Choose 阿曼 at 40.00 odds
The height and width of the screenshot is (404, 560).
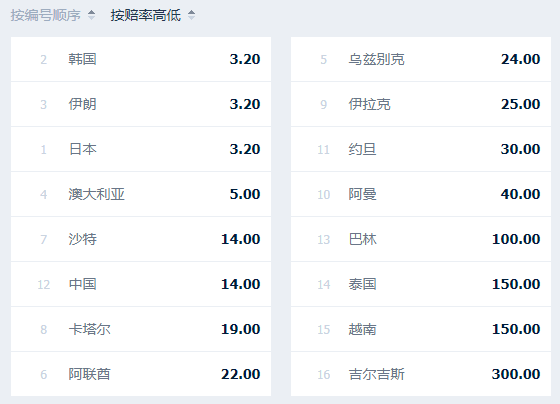pyautogui.click(x=421, y=194)
